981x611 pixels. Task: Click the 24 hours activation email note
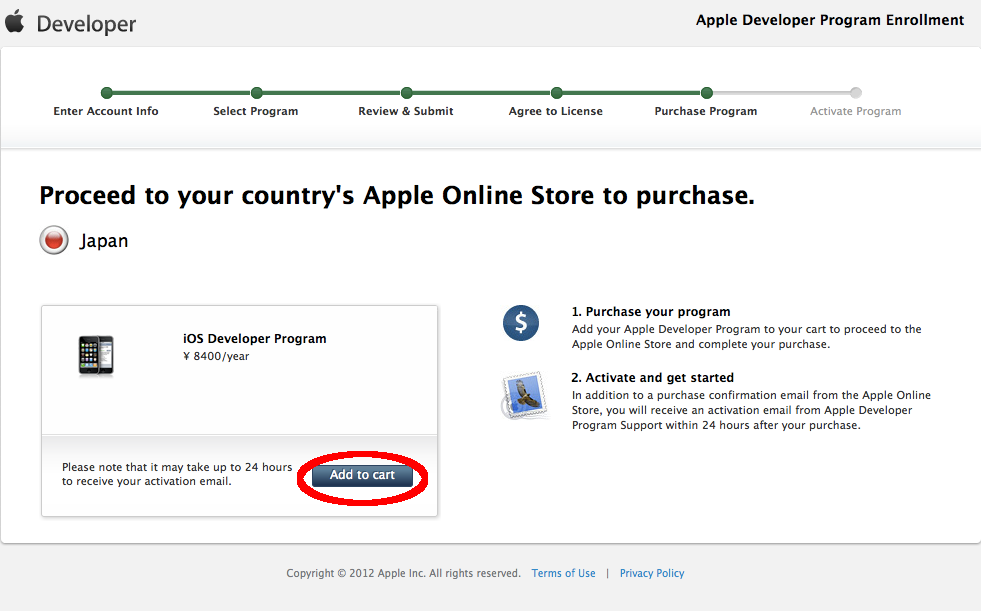click(177, 474)
